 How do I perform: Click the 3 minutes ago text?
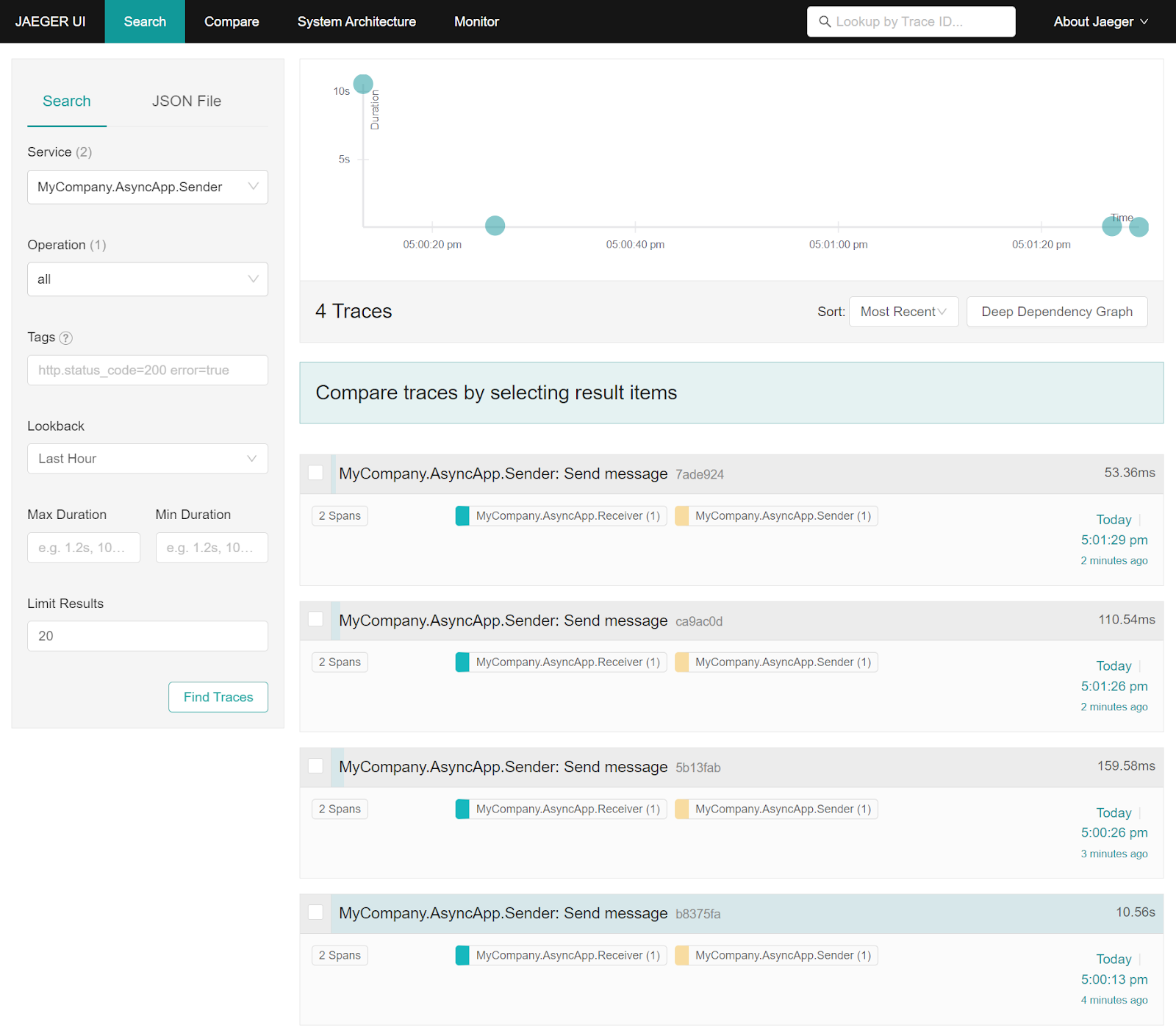tap(1114, 854)
